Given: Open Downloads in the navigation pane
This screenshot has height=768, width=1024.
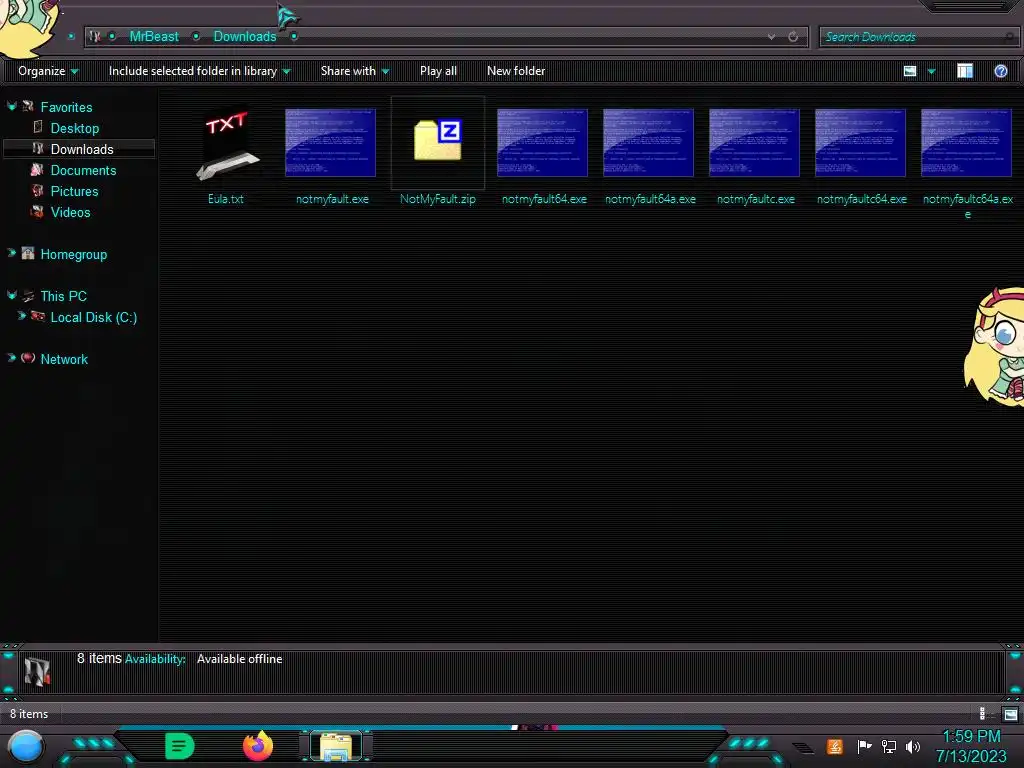Looking at the screenshot, I should point(82,149).
